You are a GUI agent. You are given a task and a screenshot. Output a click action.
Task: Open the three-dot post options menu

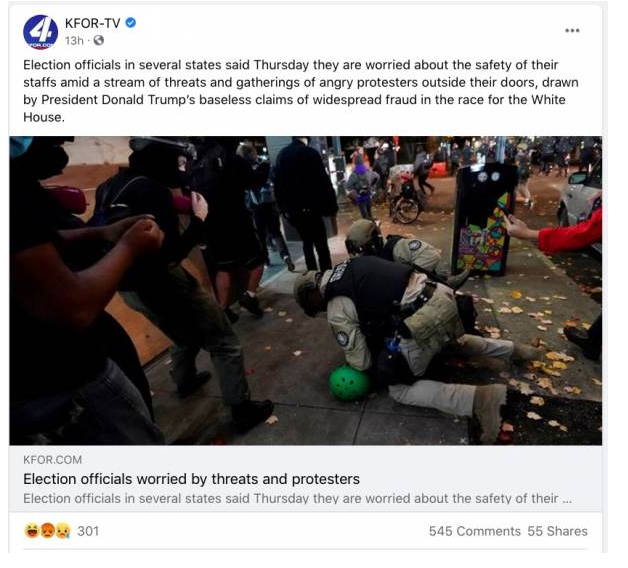coord(572,30)
